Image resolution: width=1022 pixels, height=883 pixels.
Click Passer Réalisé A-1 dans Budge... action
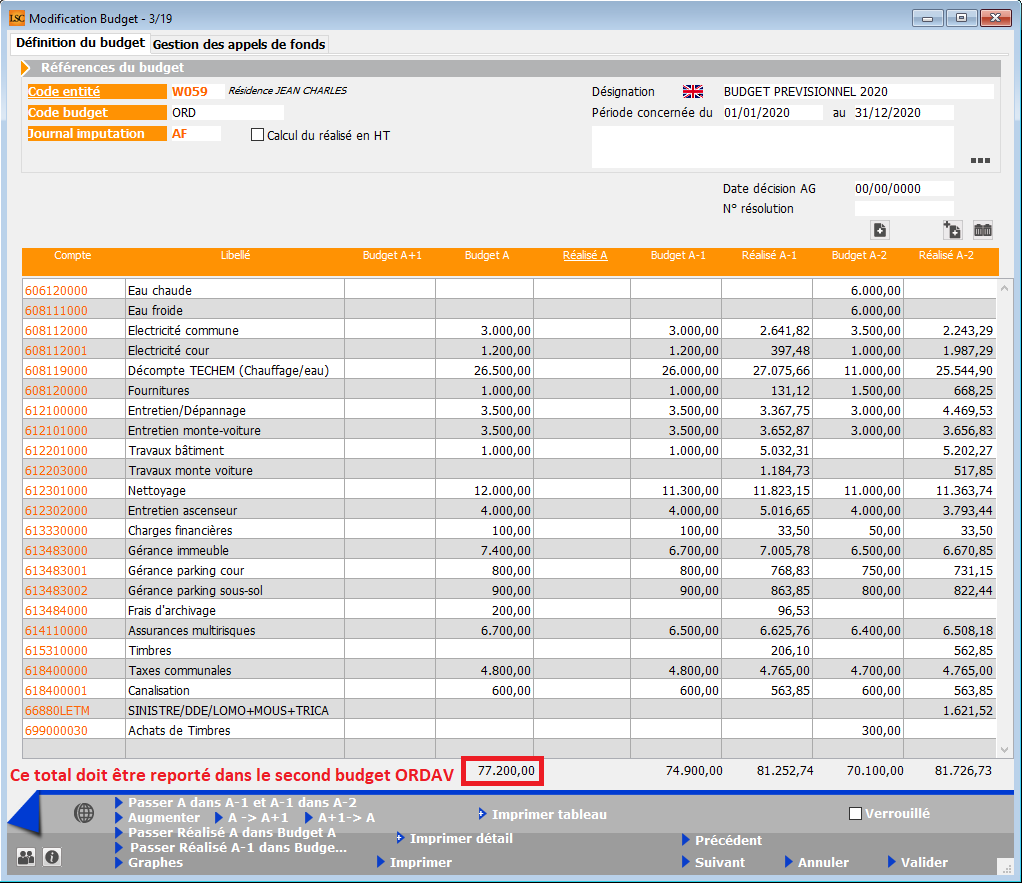pos(238,847)
